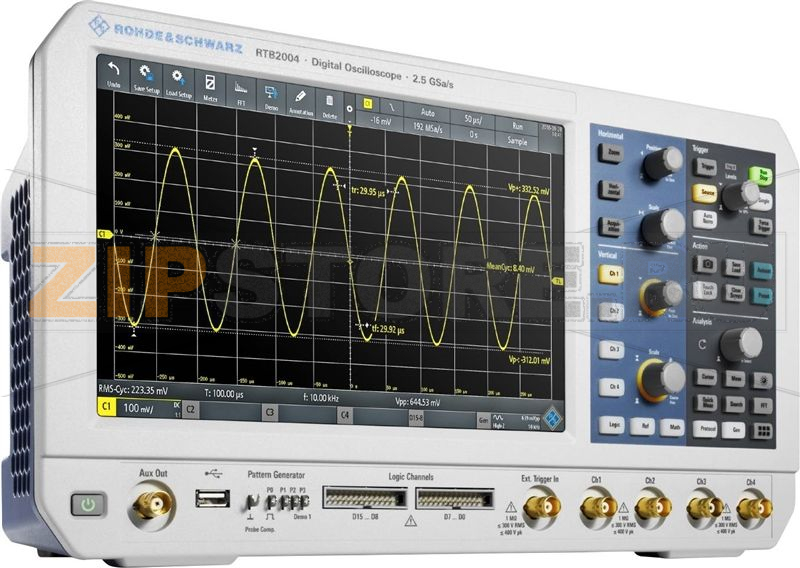Viewport: 800px width, 568px height.
Task: Open the Run status field
Action: [517, 125]
